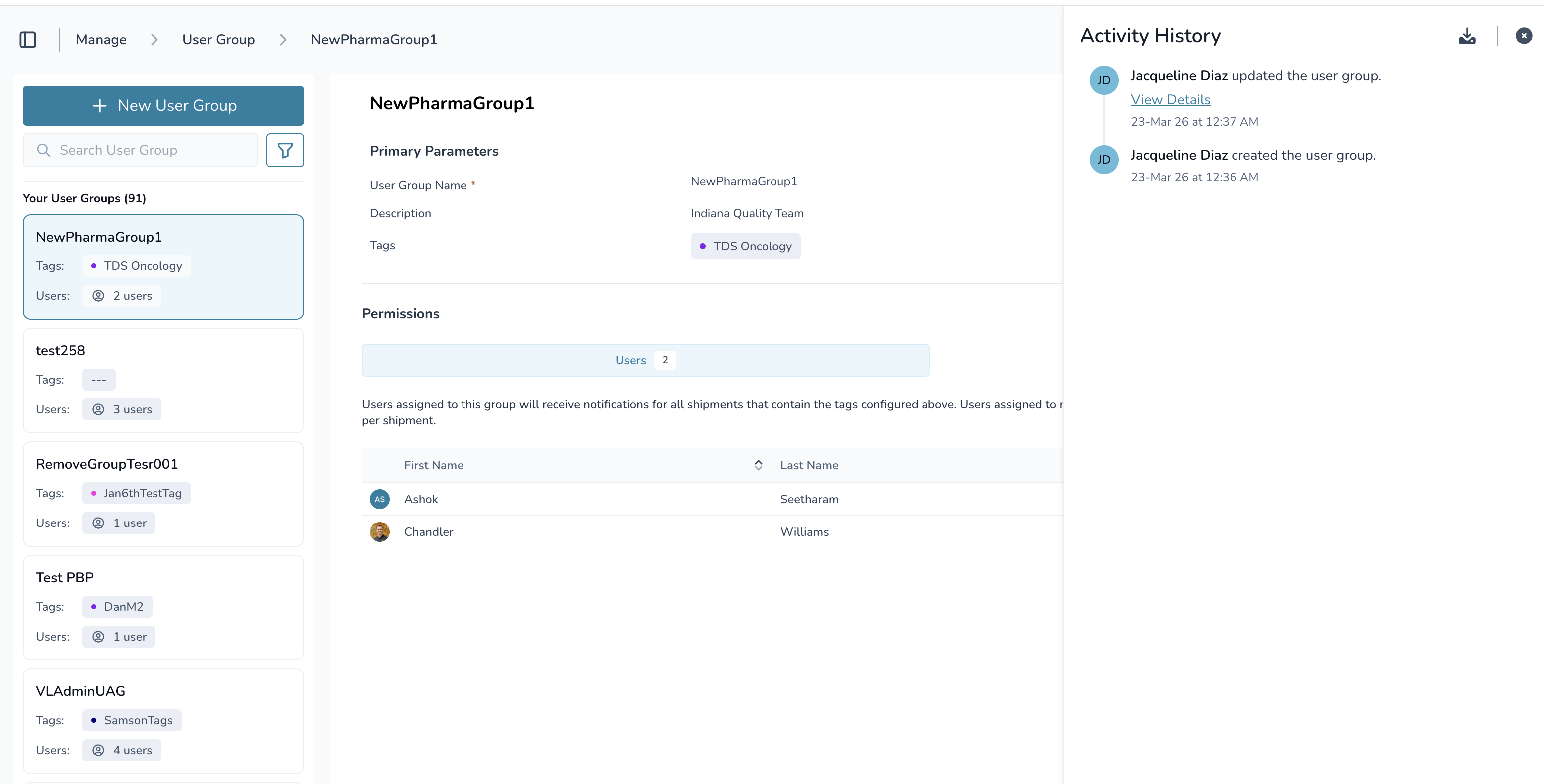Click Chandler's profile photo

pos(379,532)
